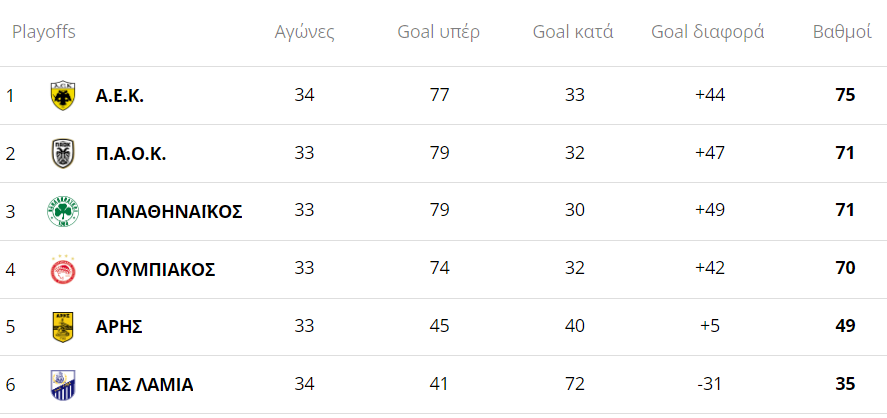Open the Α.Ε.Κ. team name link
Screen dimensions: 887x418
120,96
